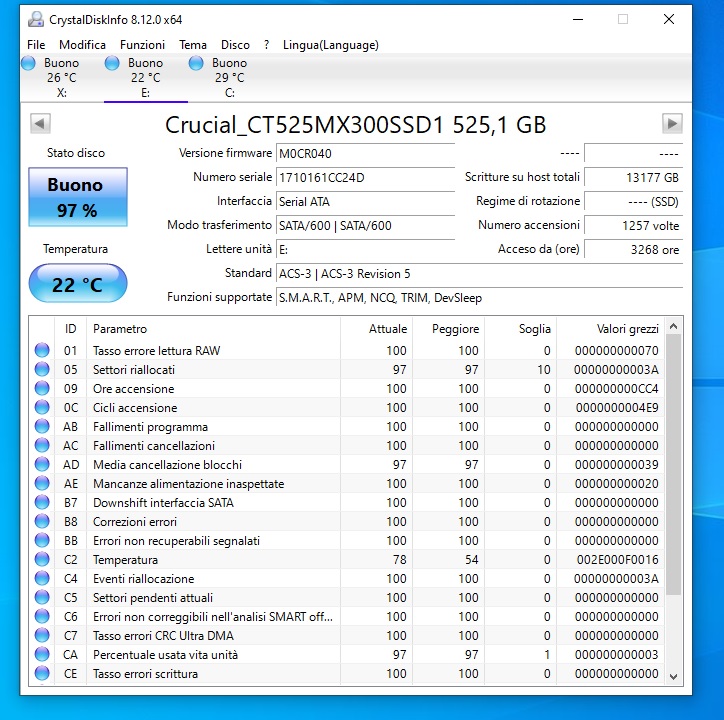Open the Funzioni menu
Viewport: 724px width, 720px height.
(x=142, y=45)
